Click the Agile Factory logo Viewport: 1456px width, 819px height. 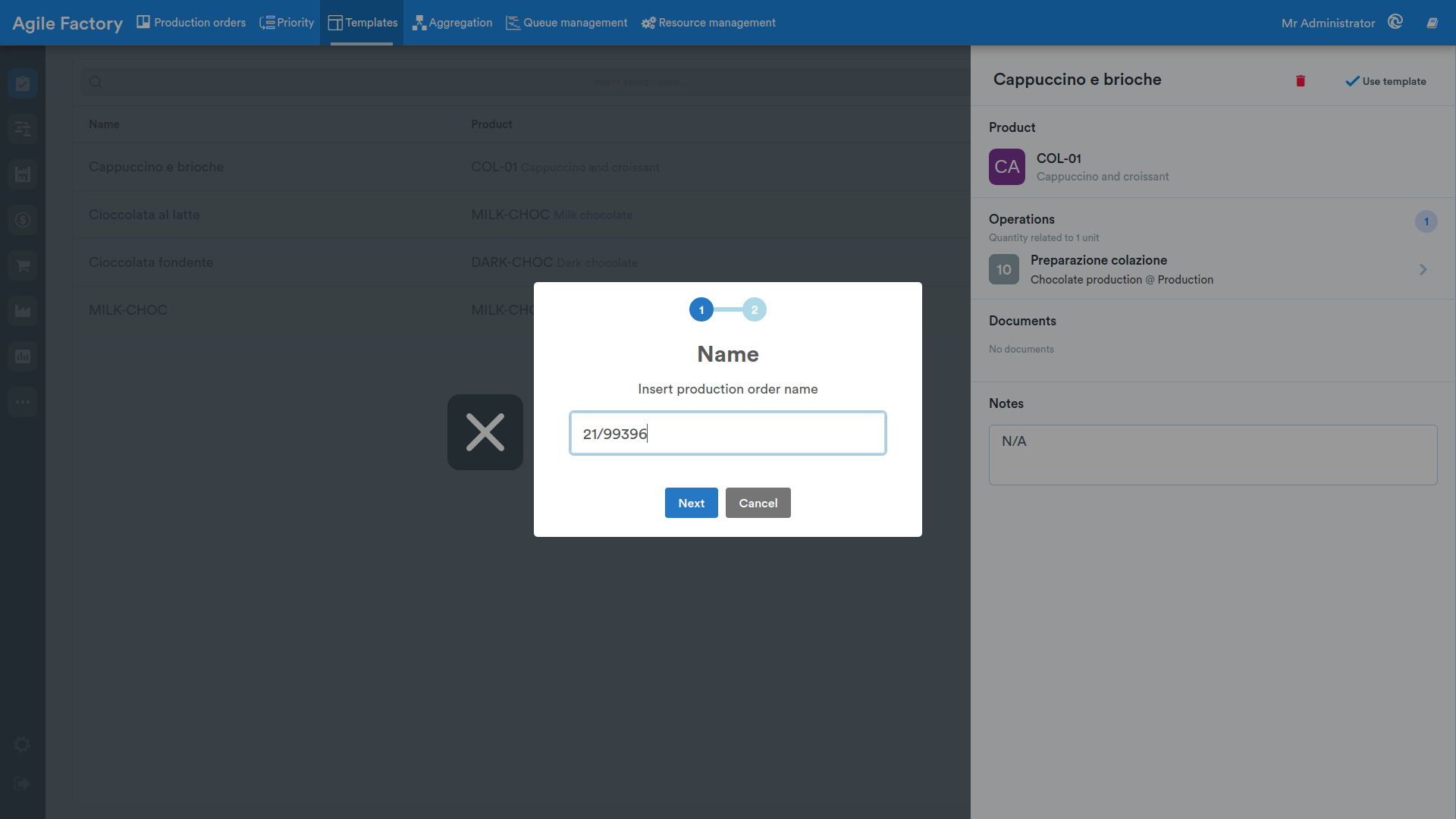tap(67, 23)
